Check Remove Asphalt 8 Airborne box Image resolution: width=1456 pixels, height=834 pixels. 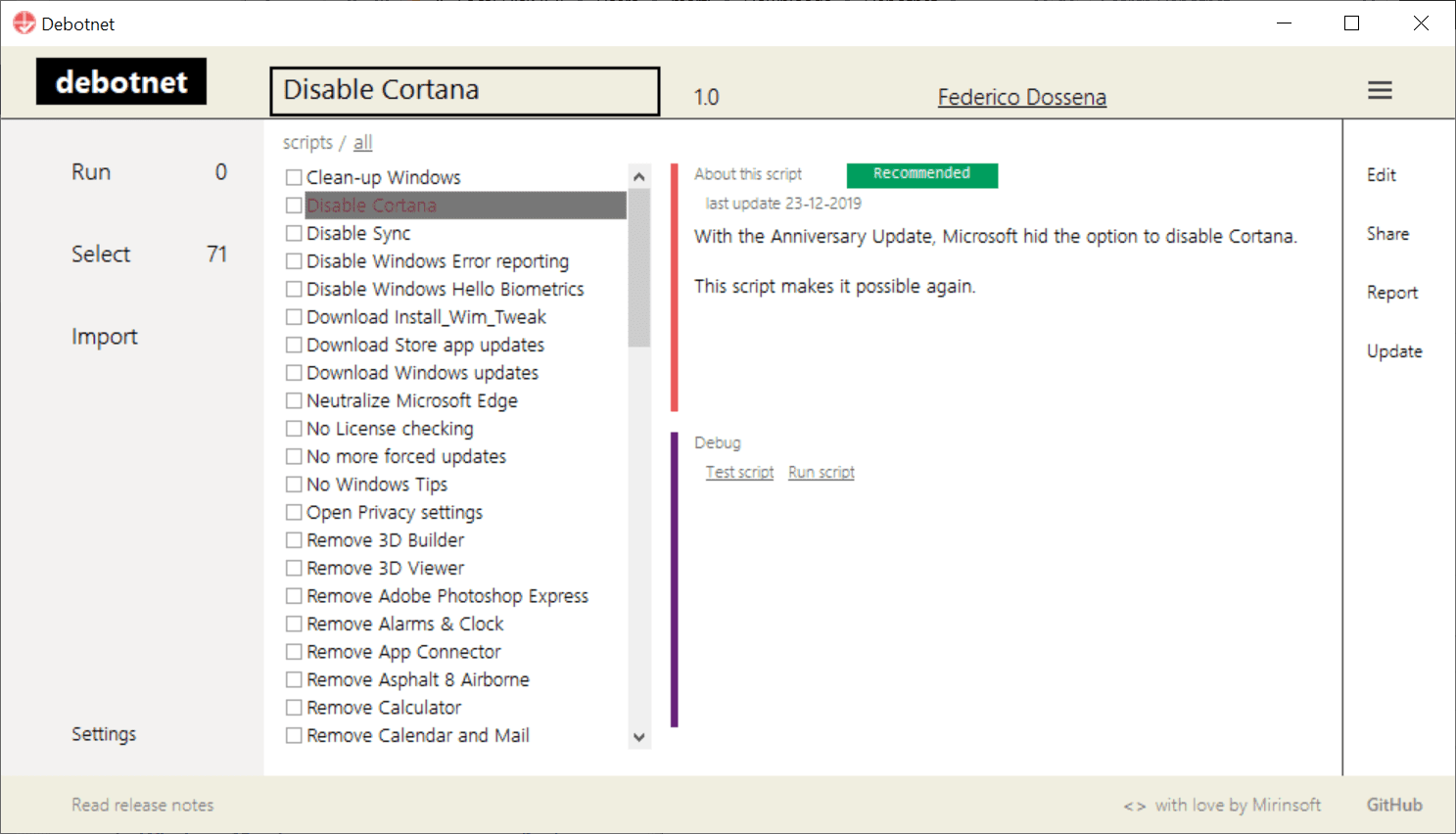pyautogui.click(x=294, y=679)
